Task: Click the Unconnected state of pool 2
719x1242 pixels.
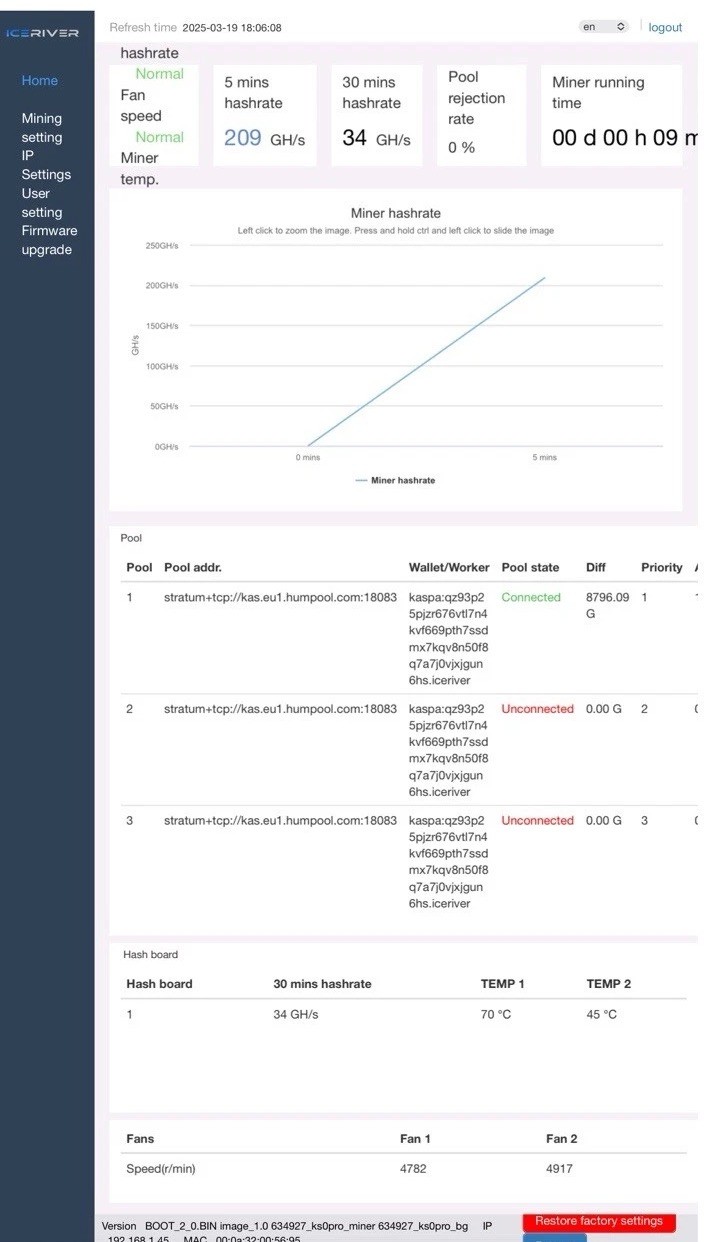Action: point(537,709)
